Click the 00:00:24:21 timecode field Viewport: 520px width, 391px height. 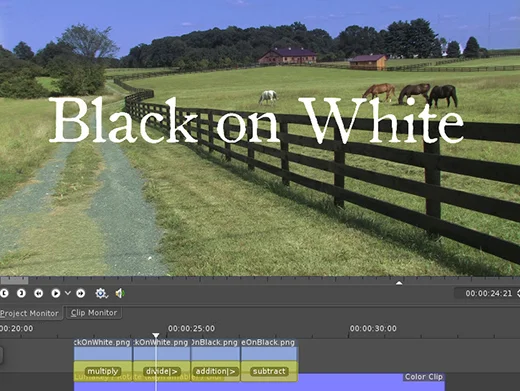pyautogui.click(x=488, y=293)
